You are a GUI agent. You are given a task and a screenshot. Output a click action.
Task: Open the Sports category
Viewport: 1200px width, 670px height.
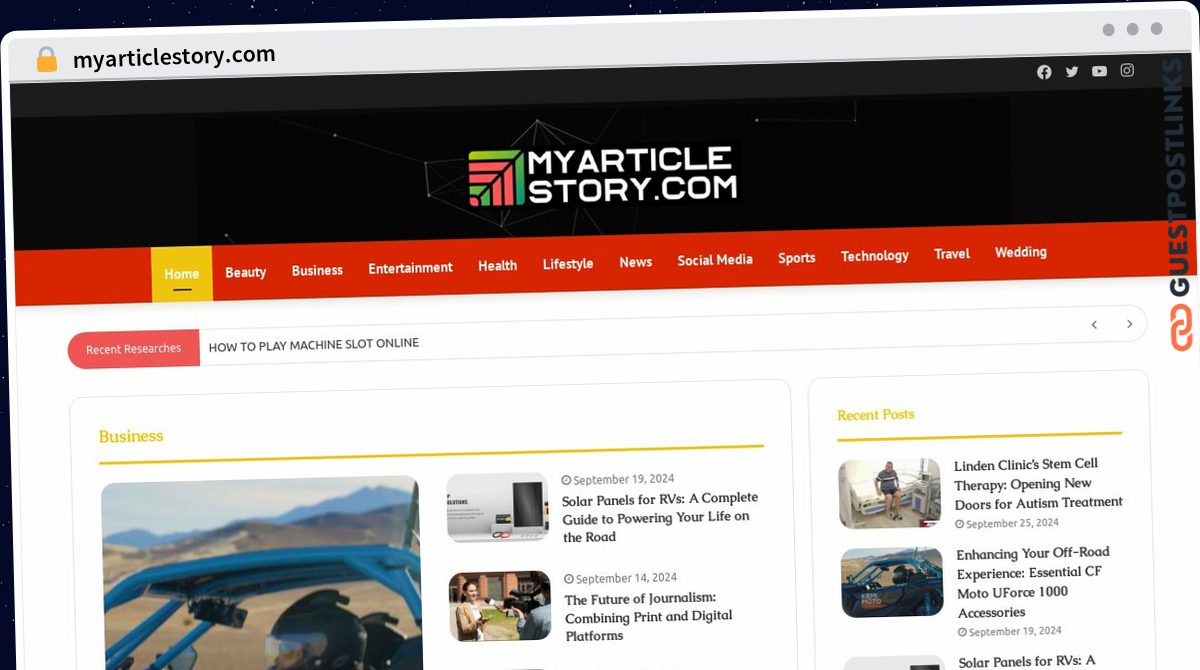pyautogui.click(x=797, y=258)
